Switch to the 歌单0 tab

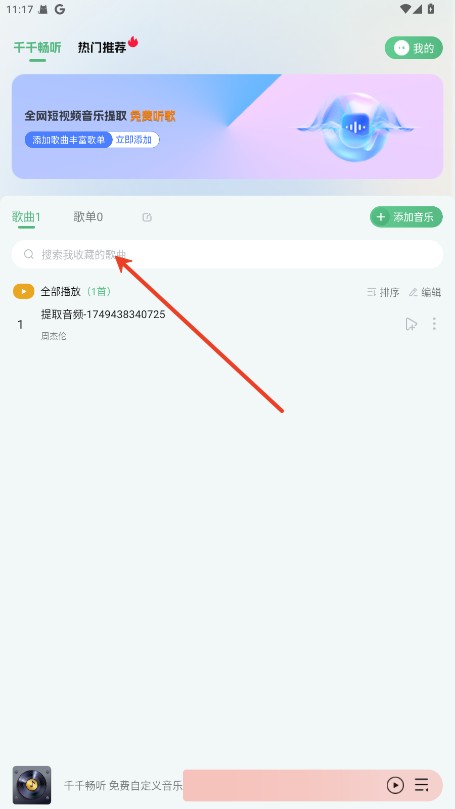(x=88, y=217)
